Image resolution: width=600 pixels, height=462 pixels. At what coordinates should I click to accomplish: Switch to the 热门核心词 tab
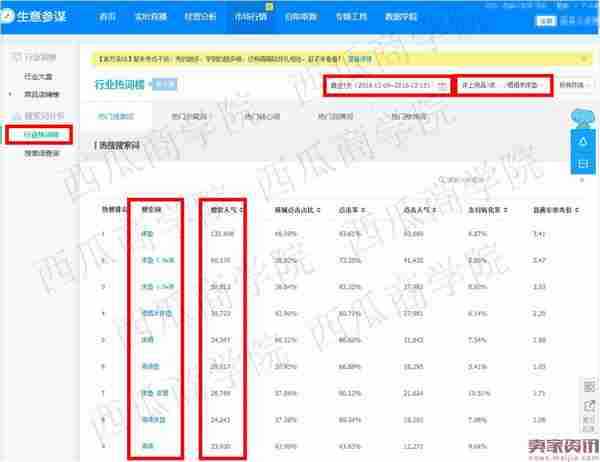click(x=262, y=116)
